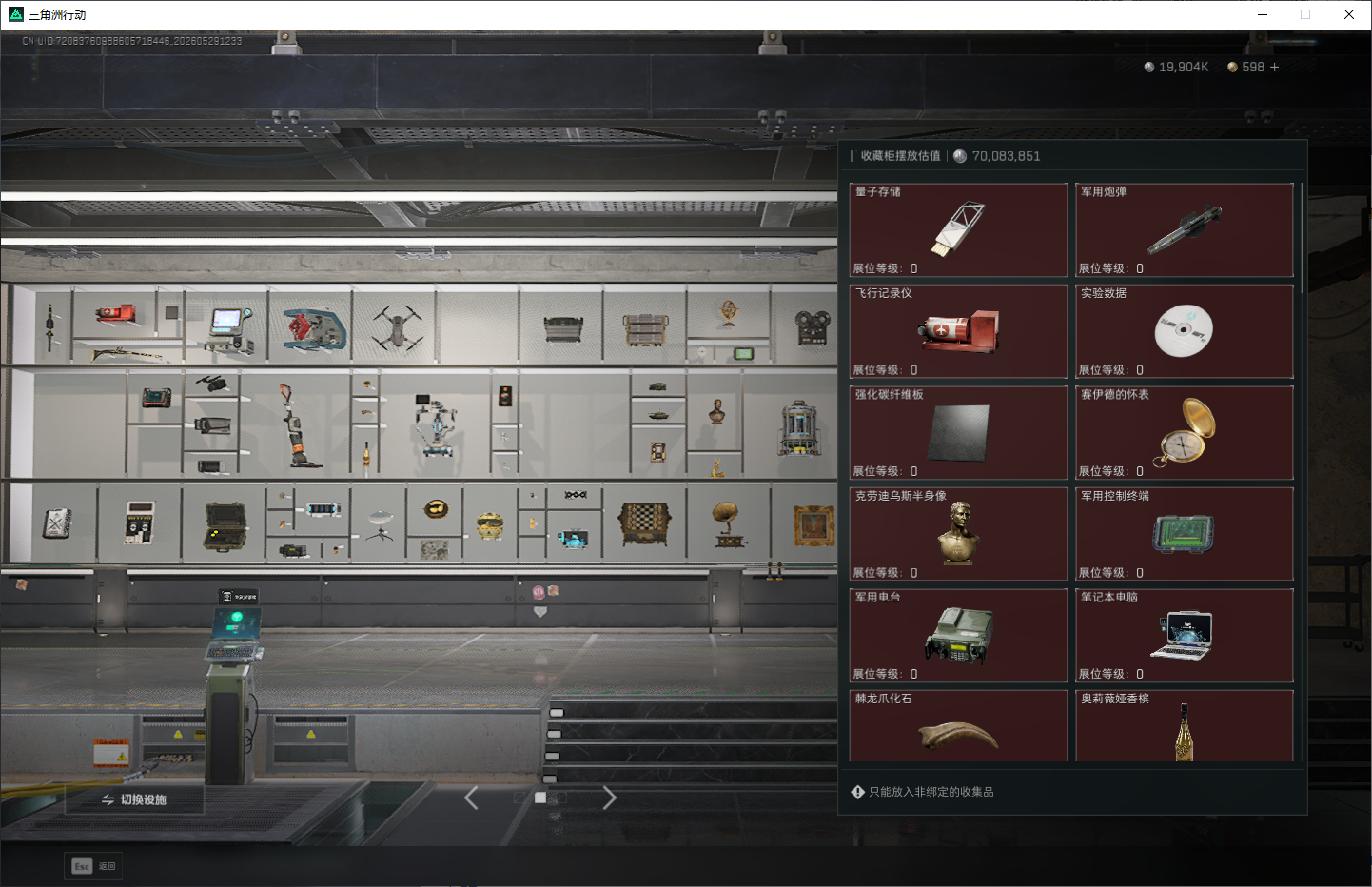Select the bronze bust on the middle shelf
Screen dimensions: 1372x887
pyautogui.click(x=716, y=411)
